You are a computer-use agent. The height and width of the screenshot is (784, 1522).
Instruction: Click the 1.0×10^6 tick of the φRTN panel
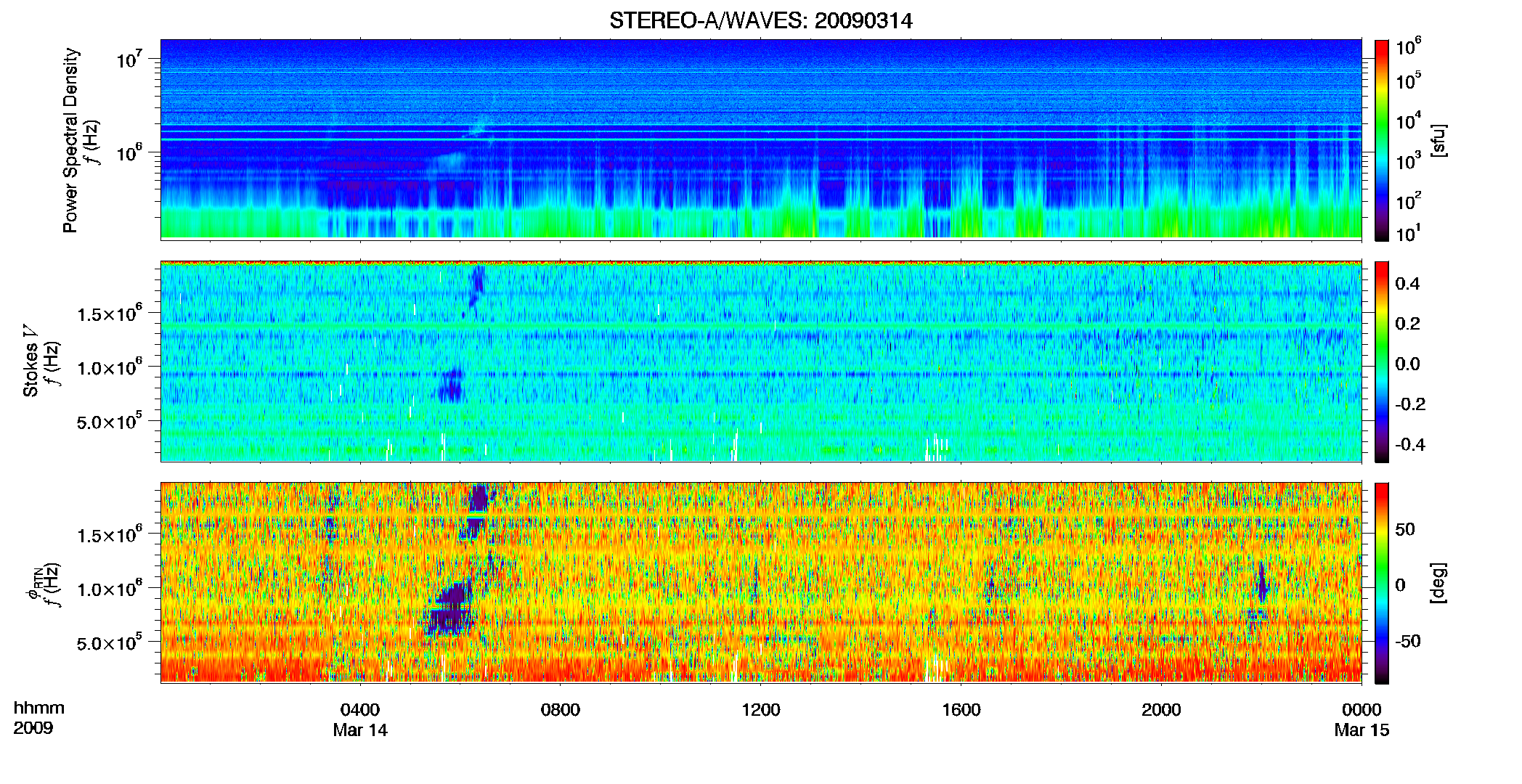coord(110,588)
